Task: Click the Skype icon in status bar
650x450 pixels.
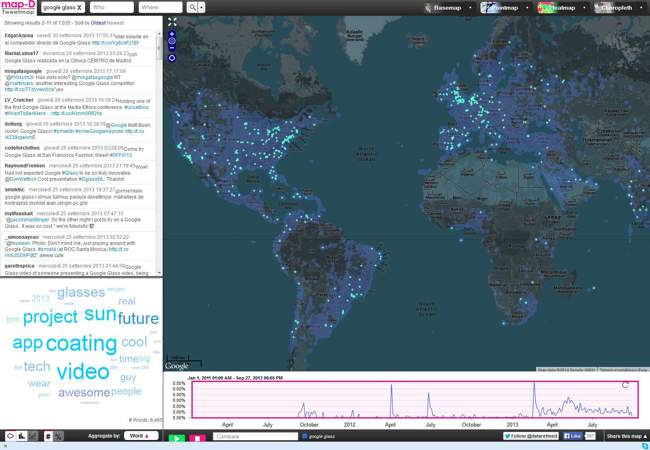Action: (x=645, y=446)
